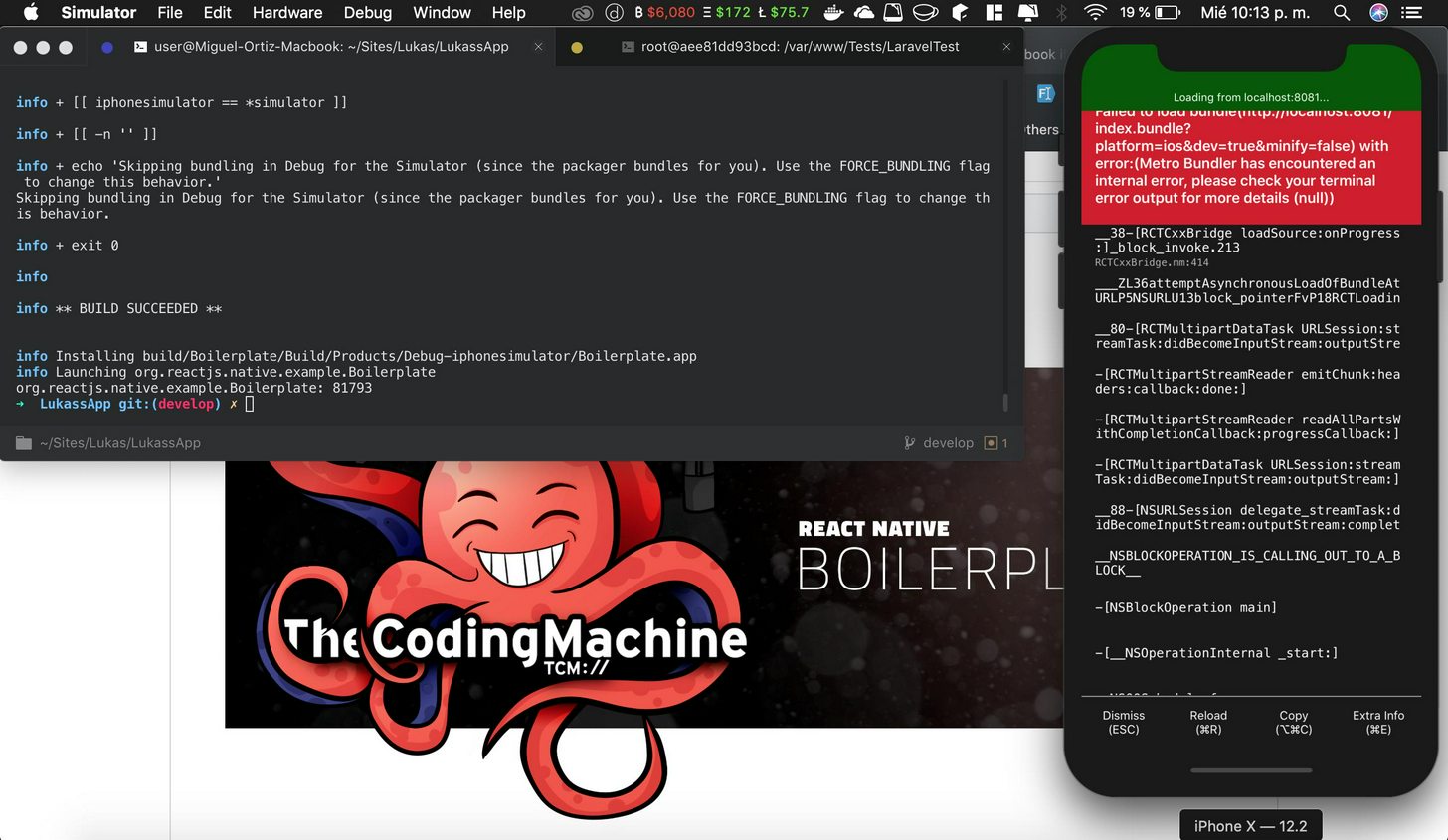Open the Hardware menu
This screenshot has width=1448, height=840.
click(287, 13)
